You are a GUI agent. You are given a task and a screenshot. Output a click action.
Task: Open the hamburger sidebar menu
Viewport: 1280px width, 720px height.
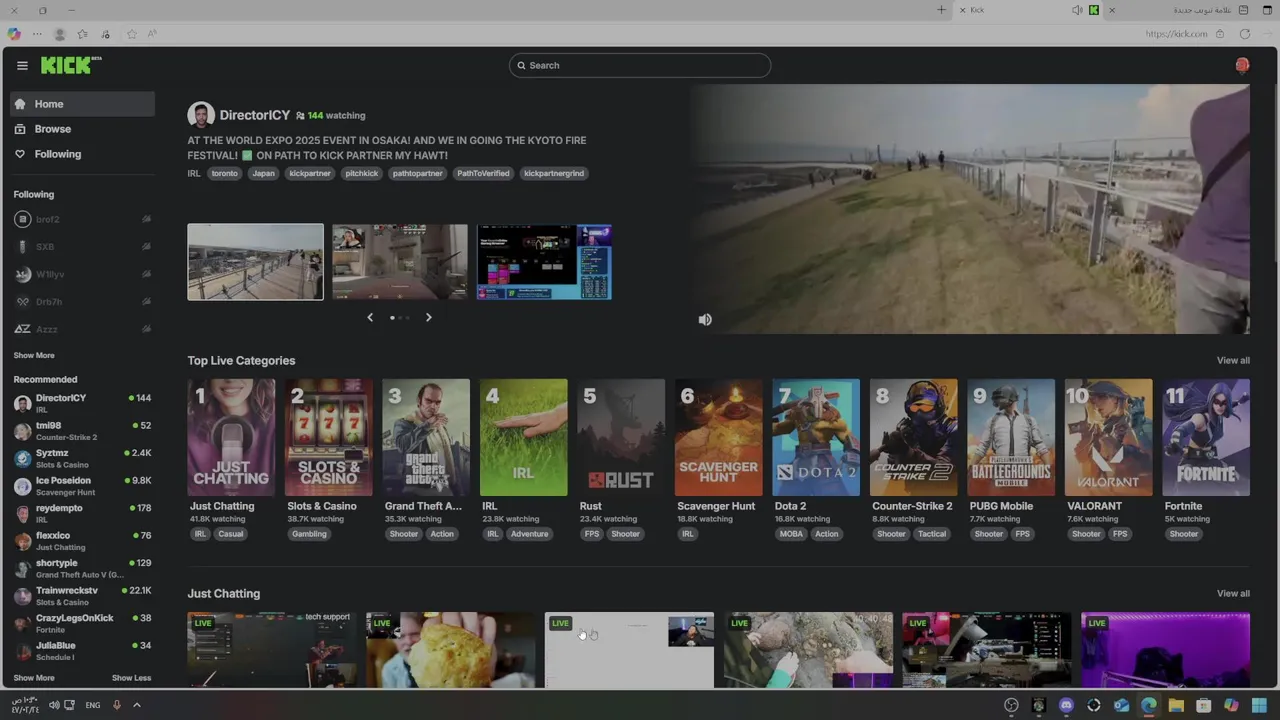pyautogui.click(x=22, y=66)
